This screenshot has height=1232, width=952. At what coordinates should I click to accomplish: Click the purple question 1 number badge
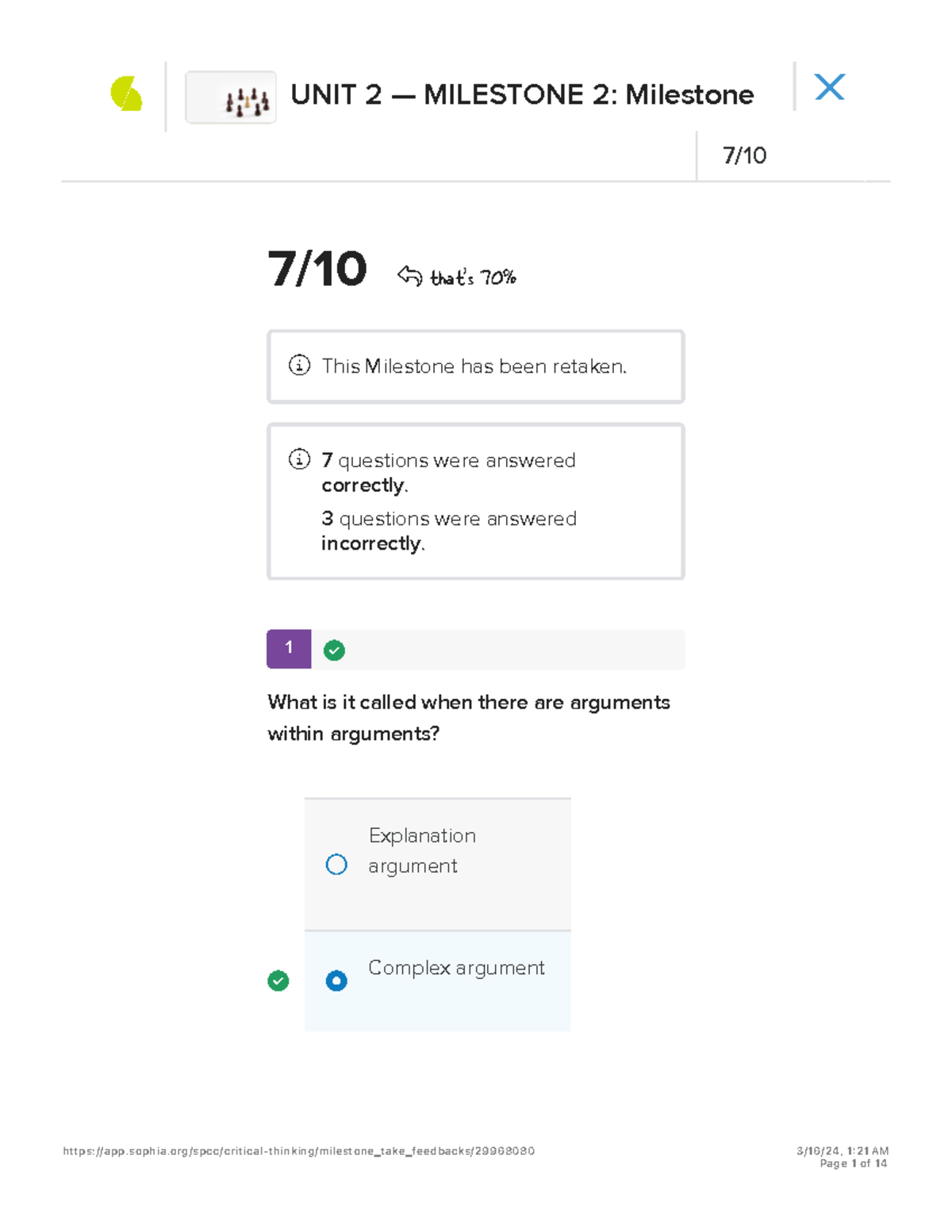(289, 648)
